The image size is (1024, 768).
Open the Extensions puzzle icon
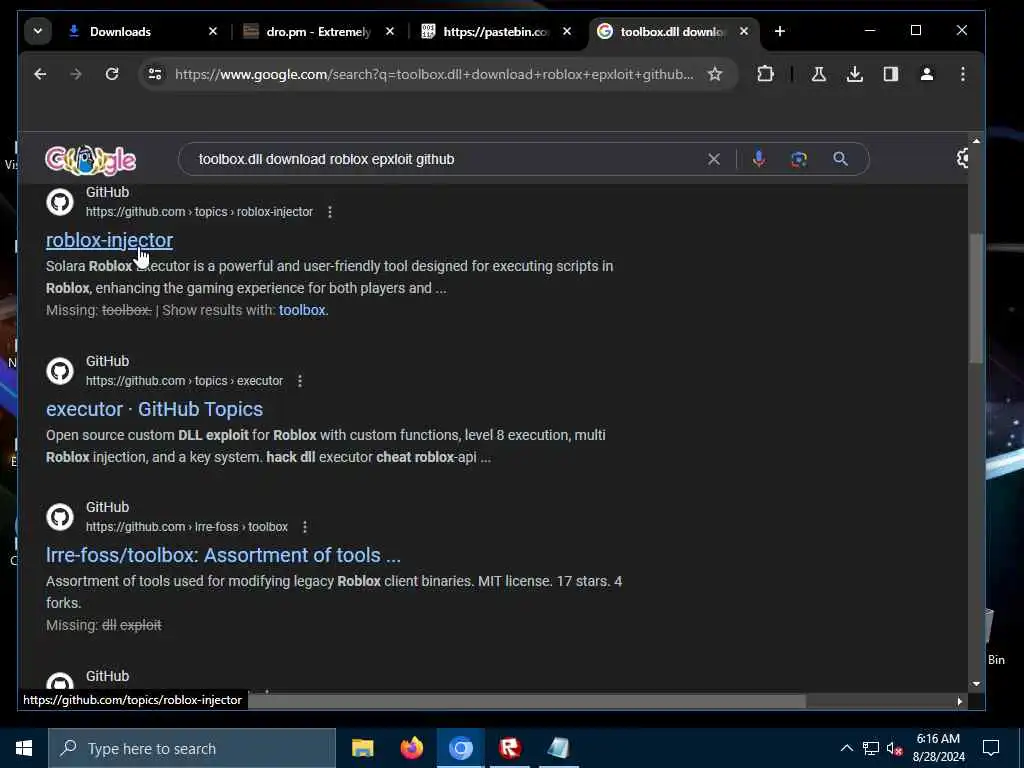click(765, 74)
